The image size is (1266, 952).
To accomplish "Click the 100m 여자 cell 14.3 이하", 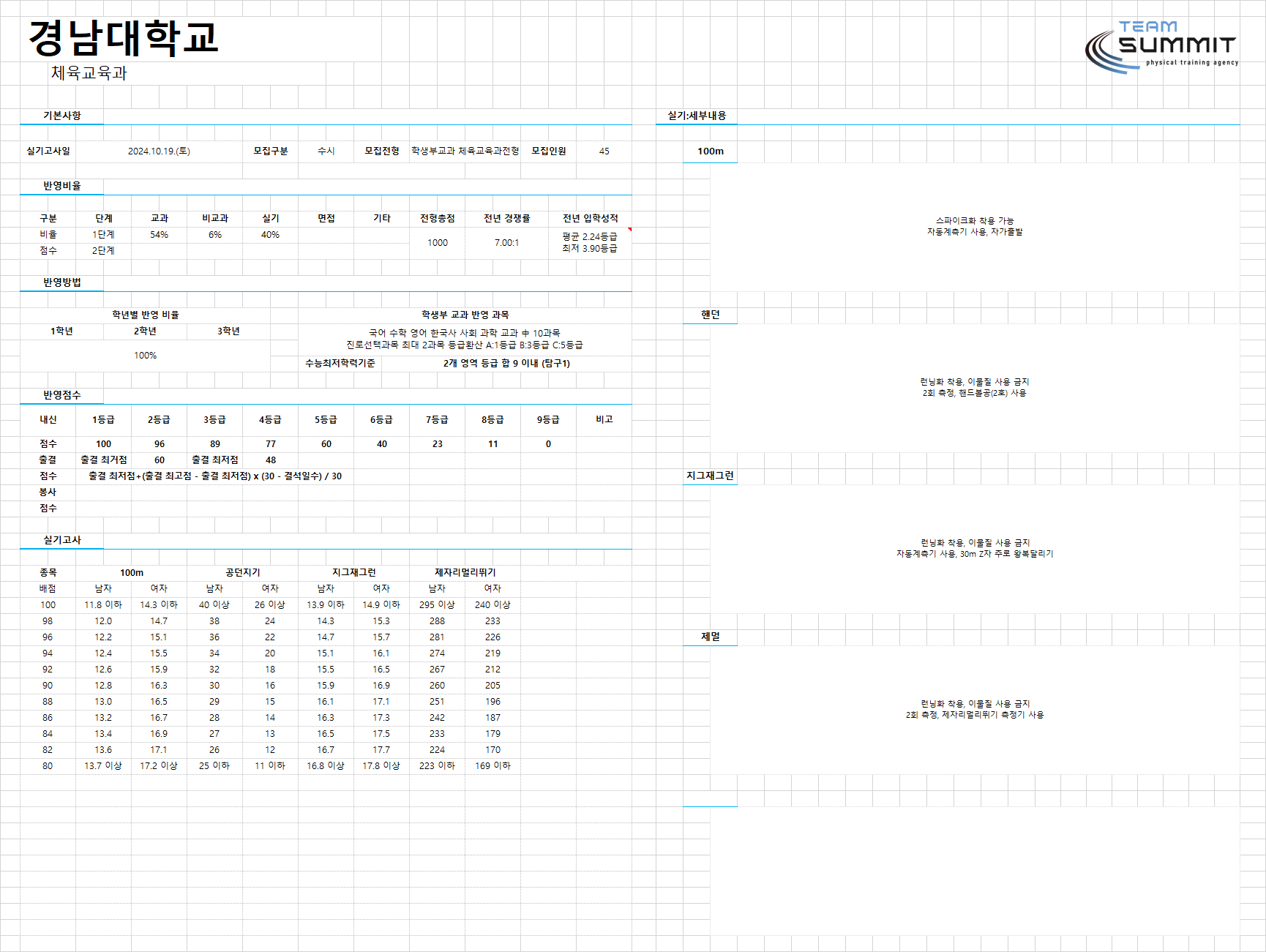I will (x=159, y=605).
